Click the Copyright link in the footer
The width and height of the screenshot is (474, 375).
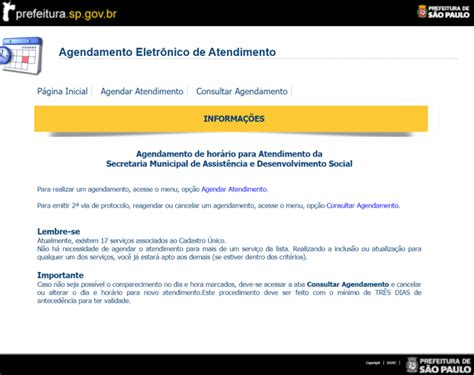(373, 363)
